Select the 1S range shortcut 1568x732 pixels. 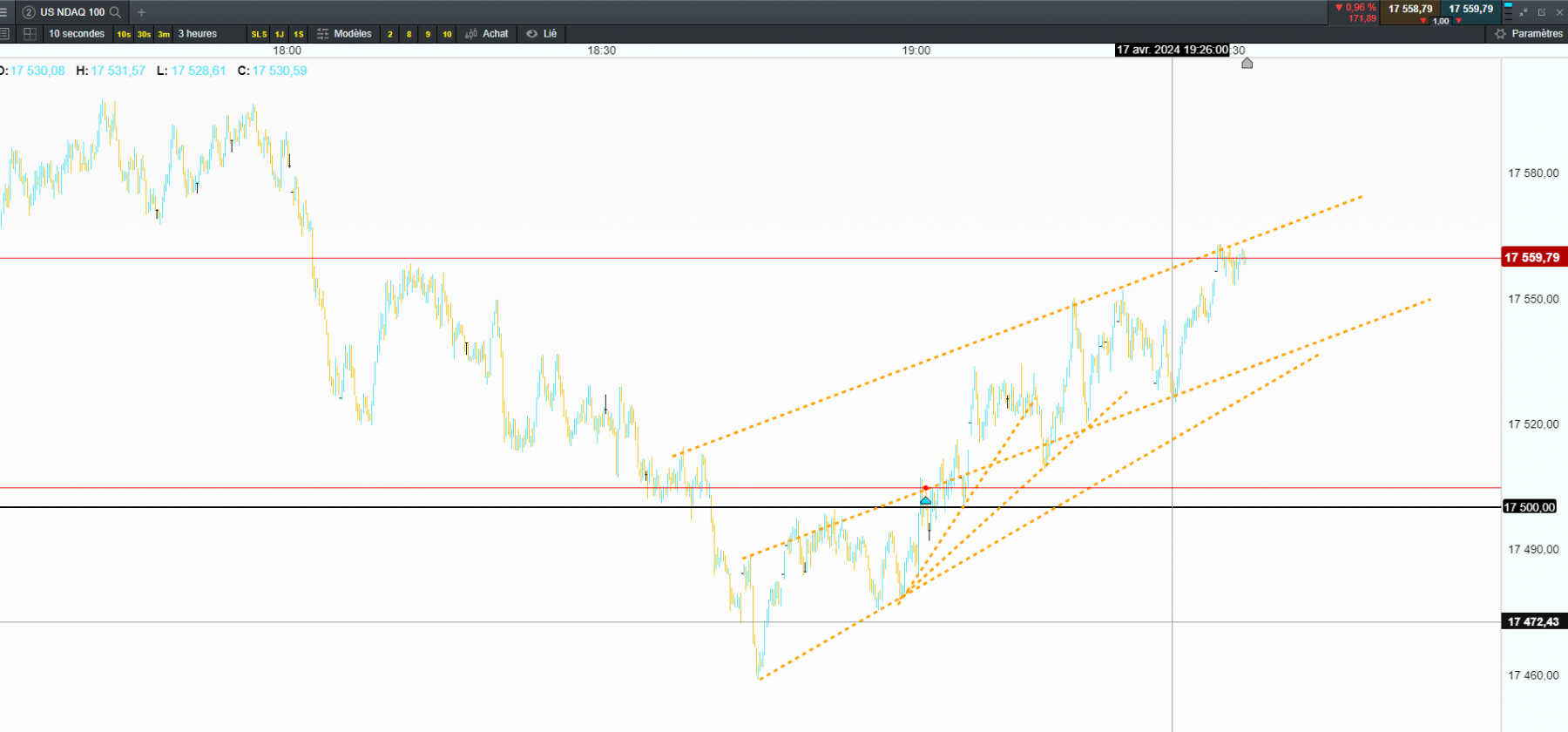point(299,34)
